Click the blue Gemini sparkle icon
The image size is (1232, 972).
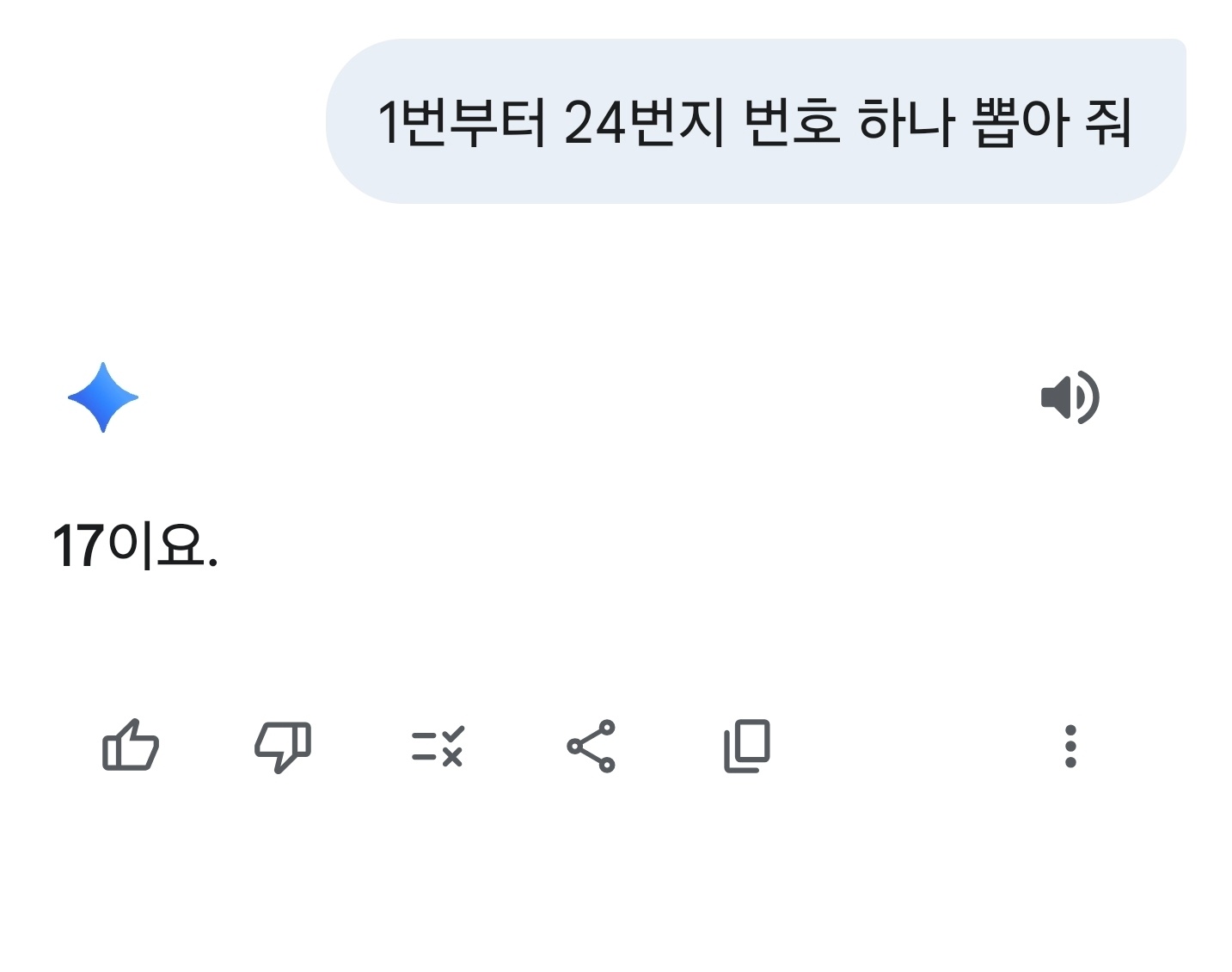coord(103,397)
